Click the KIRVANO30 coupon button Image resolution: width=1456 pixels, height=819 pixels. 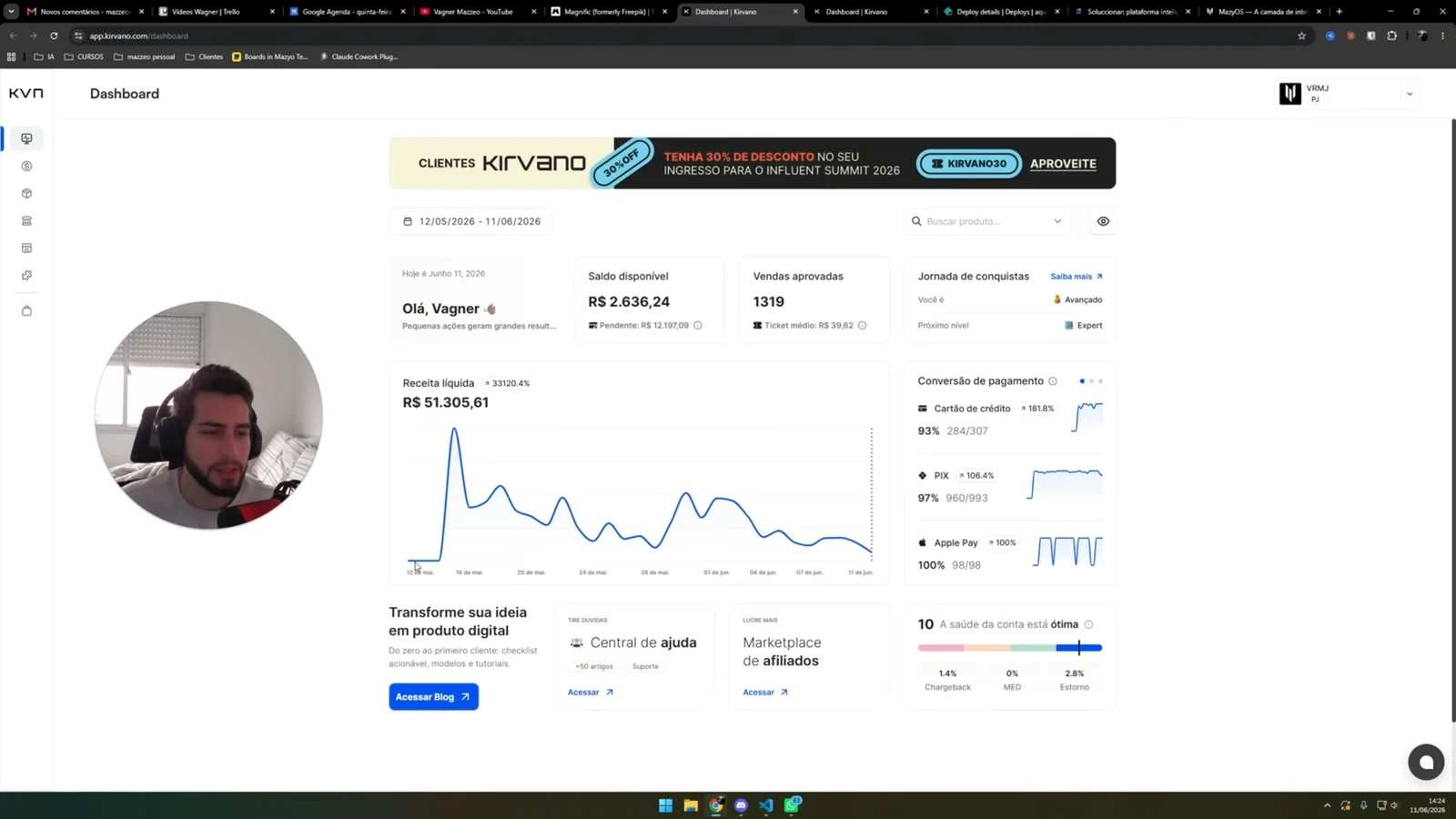pyautogui.click(x=969, y=164)
